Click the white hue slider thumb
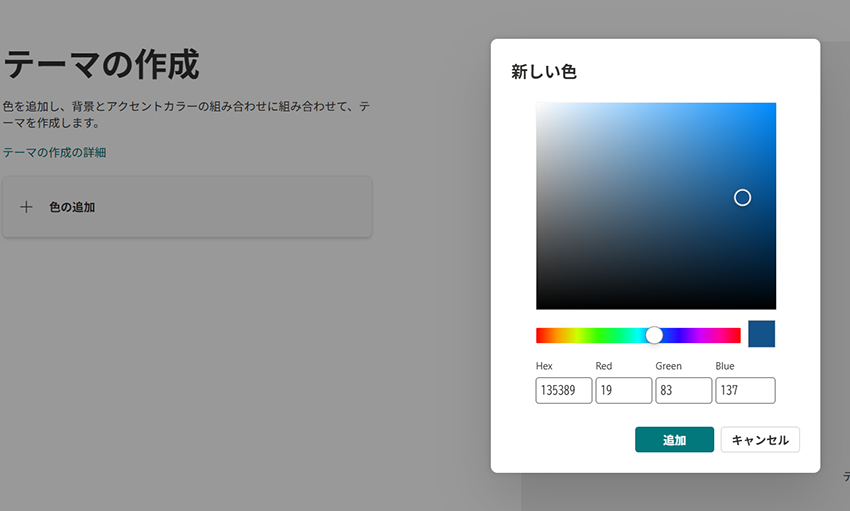Screen dimensions: 850x511 pyautogui.click(x=654, y=335)
